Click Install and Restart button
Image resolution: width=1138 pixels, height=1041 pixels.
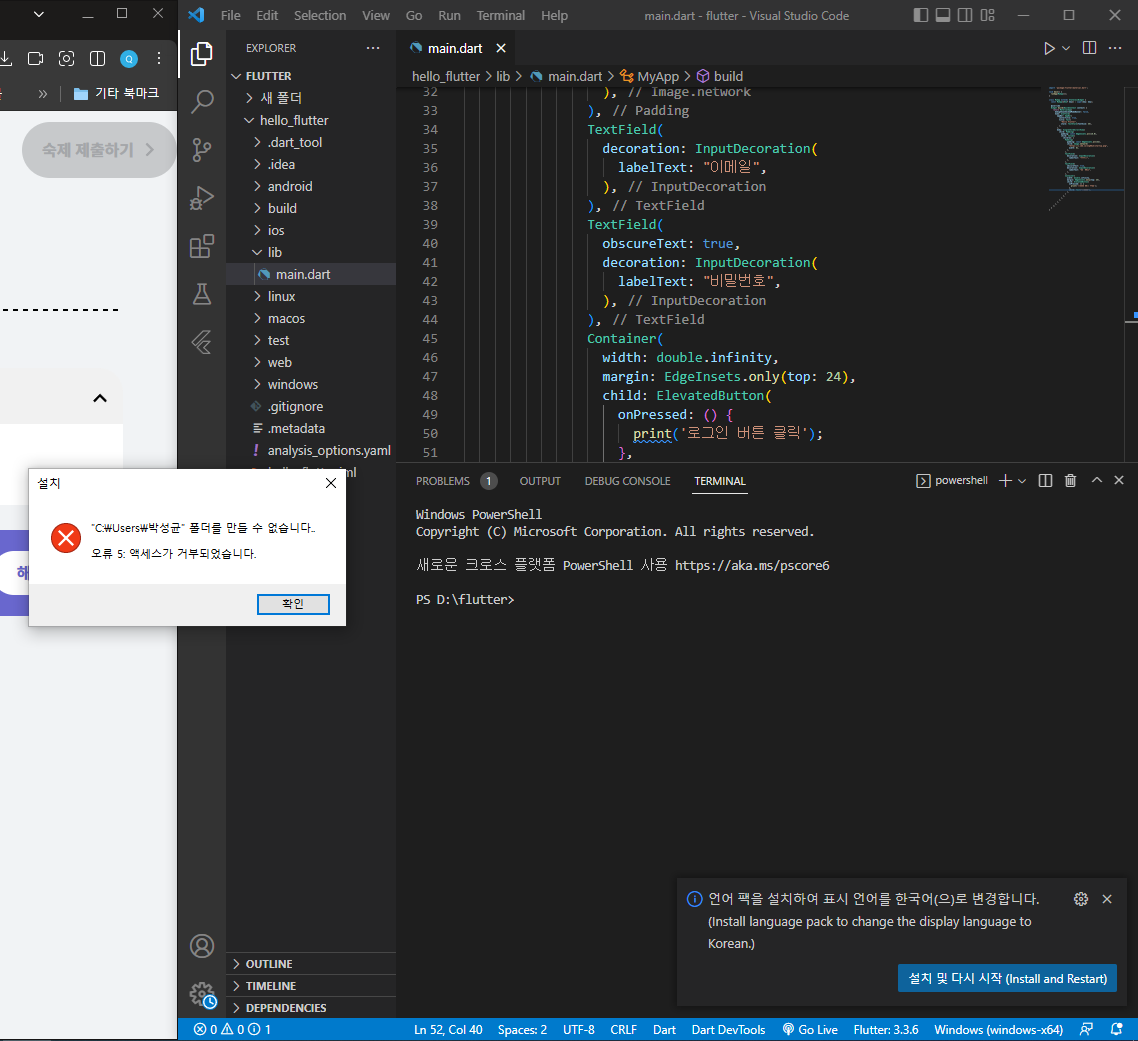click(1007, 979)
